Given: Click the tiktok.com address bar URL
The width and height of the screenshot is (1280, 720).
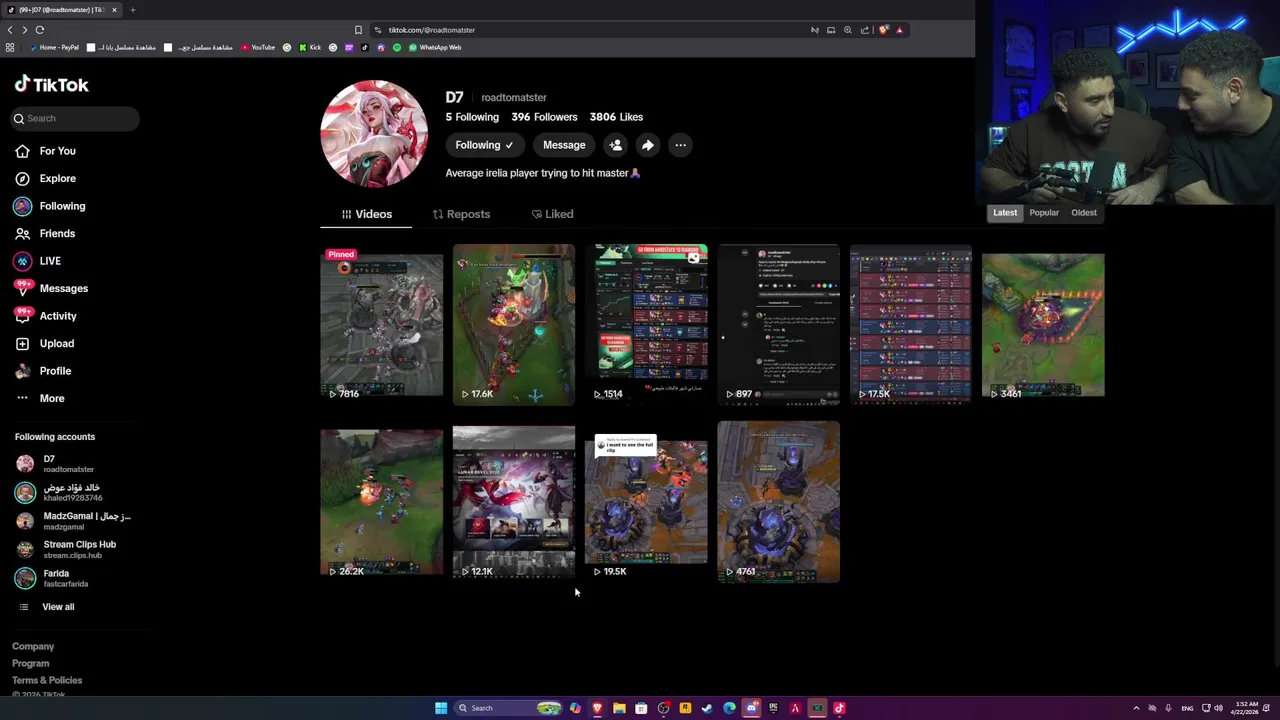Looking at the screenshot, I should (x=432, y=30).
